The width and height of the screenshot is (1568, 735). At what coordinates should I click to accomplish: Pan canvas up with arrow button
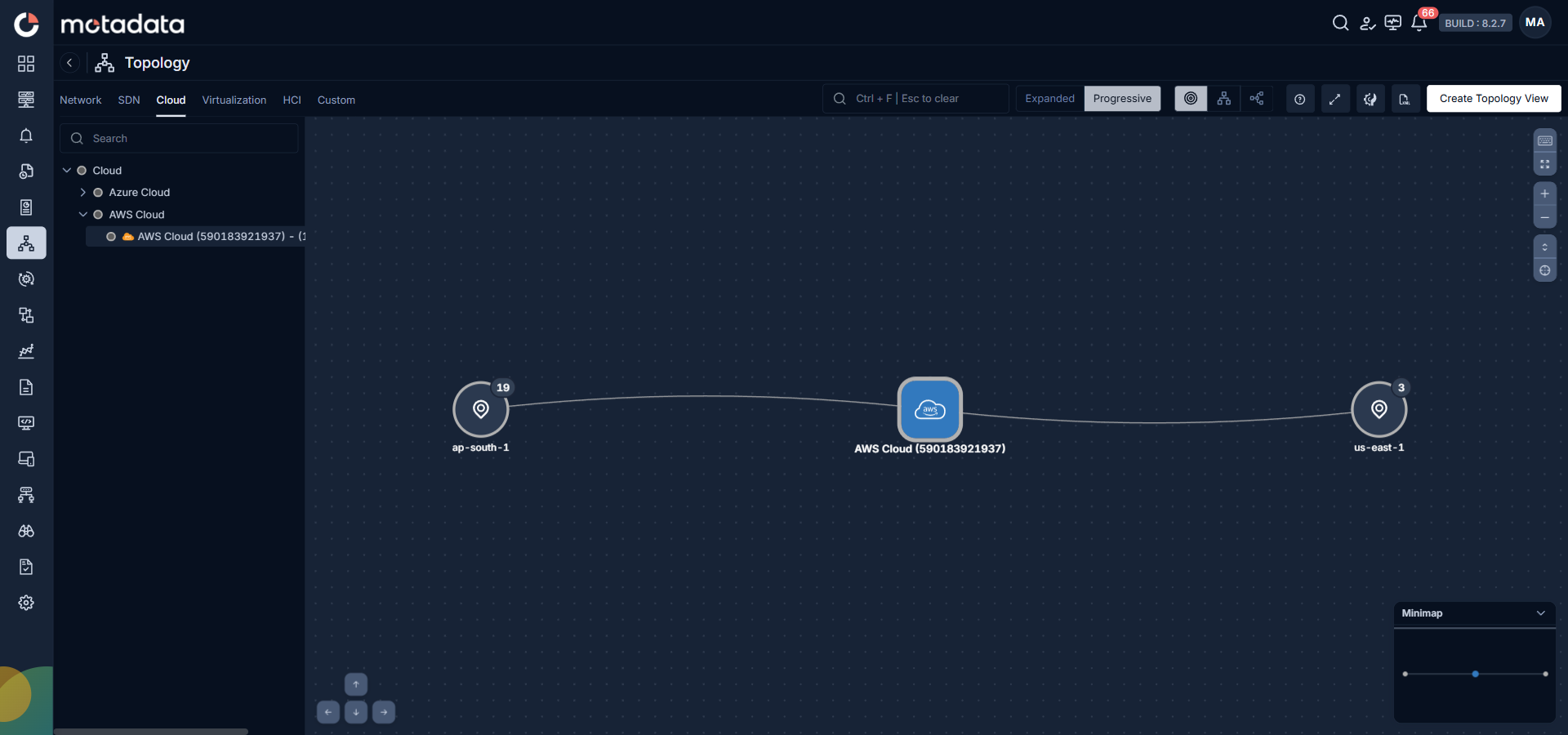pyautogui.click(x=356, y=684)
